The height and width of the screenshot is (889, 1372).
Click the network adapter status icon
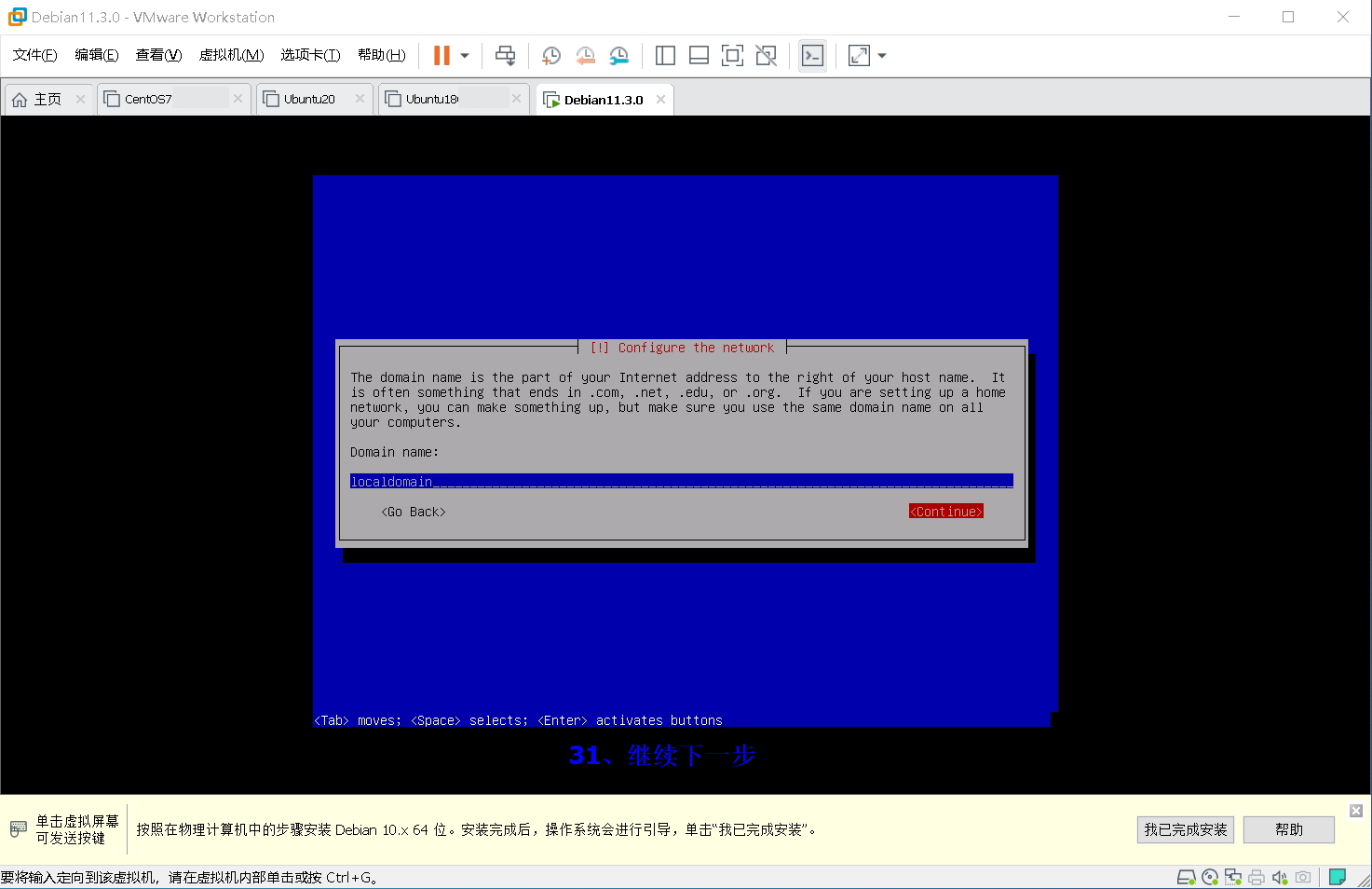tap(1233, 877)
